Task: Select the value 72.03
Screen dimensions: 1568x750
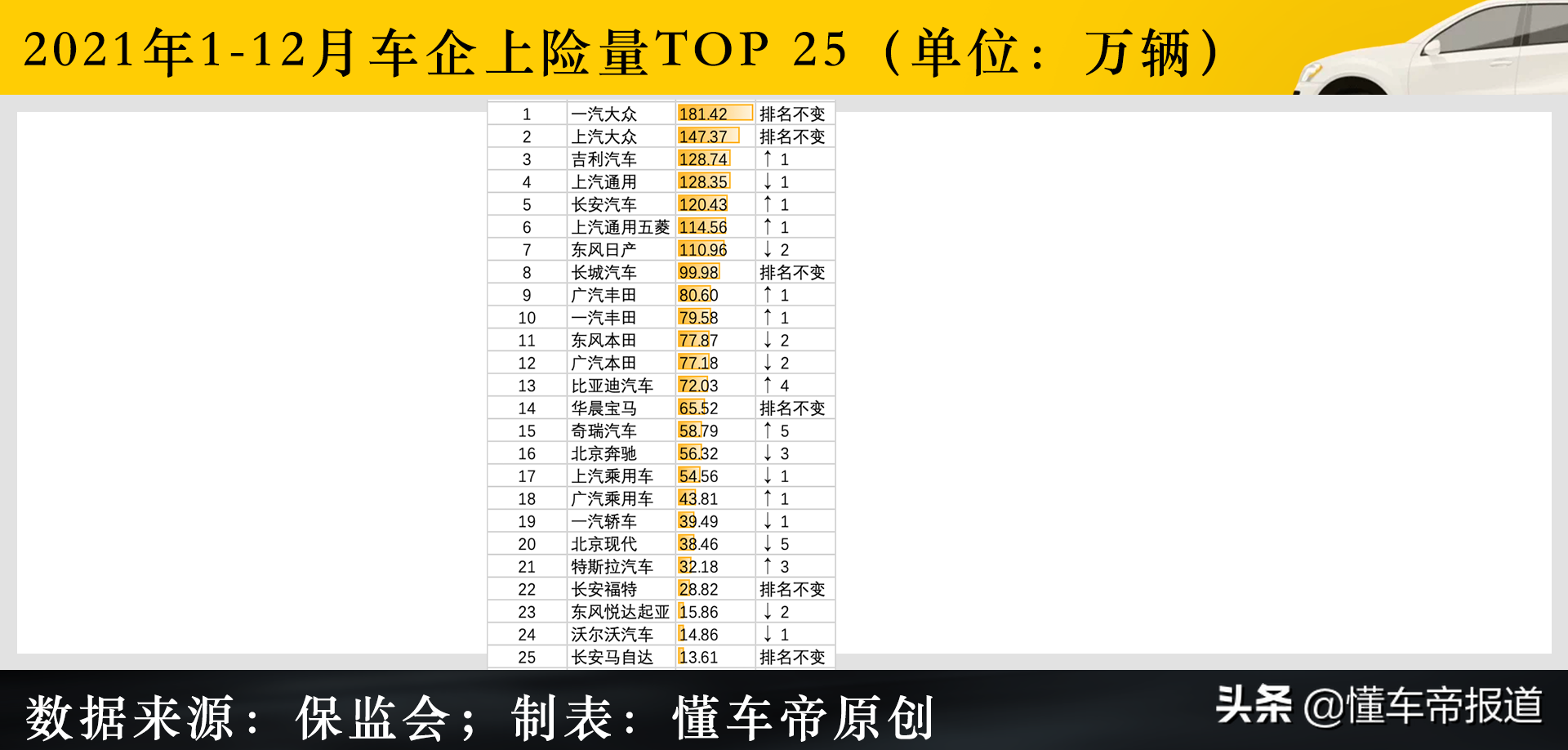Action: 698,386
